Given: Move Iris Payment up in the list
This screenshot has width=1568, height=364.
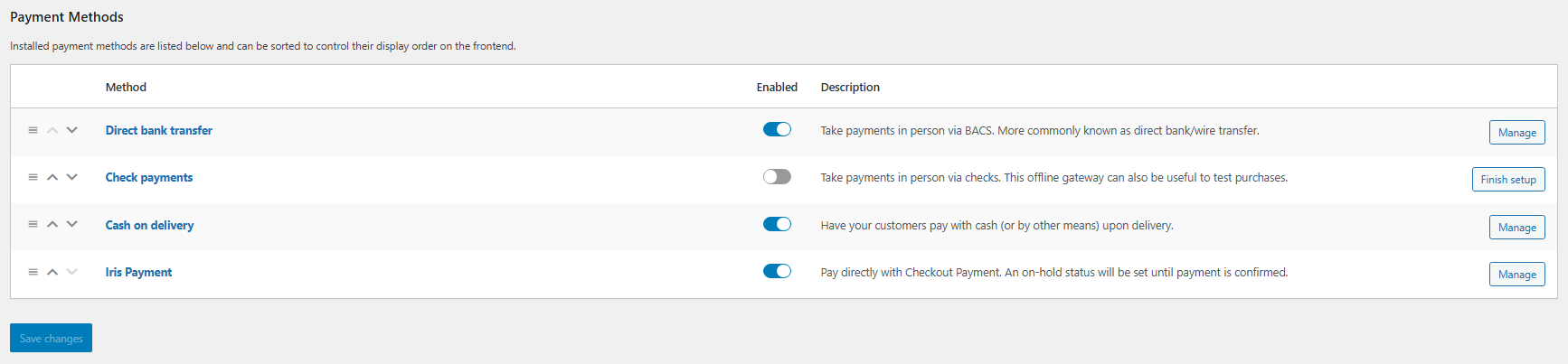Looking at the screenshot, I should pos(52,272).
